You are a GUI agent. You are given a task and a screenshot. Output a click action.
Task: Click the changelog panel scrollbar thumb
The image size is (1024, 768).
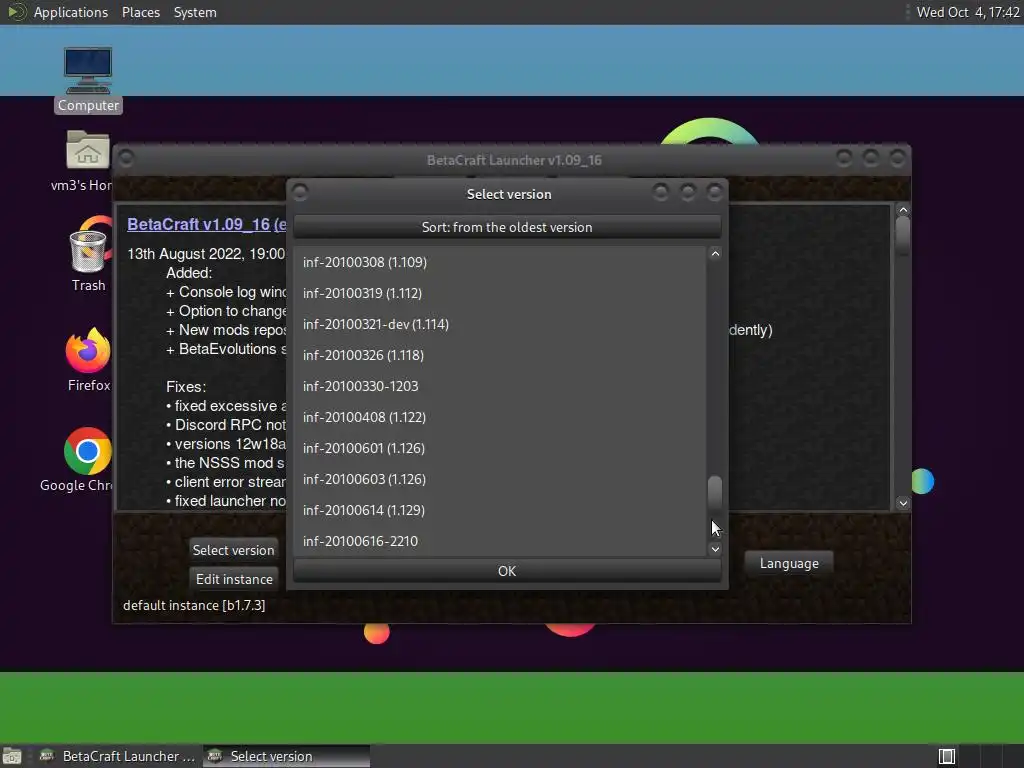tap(903, 236)
